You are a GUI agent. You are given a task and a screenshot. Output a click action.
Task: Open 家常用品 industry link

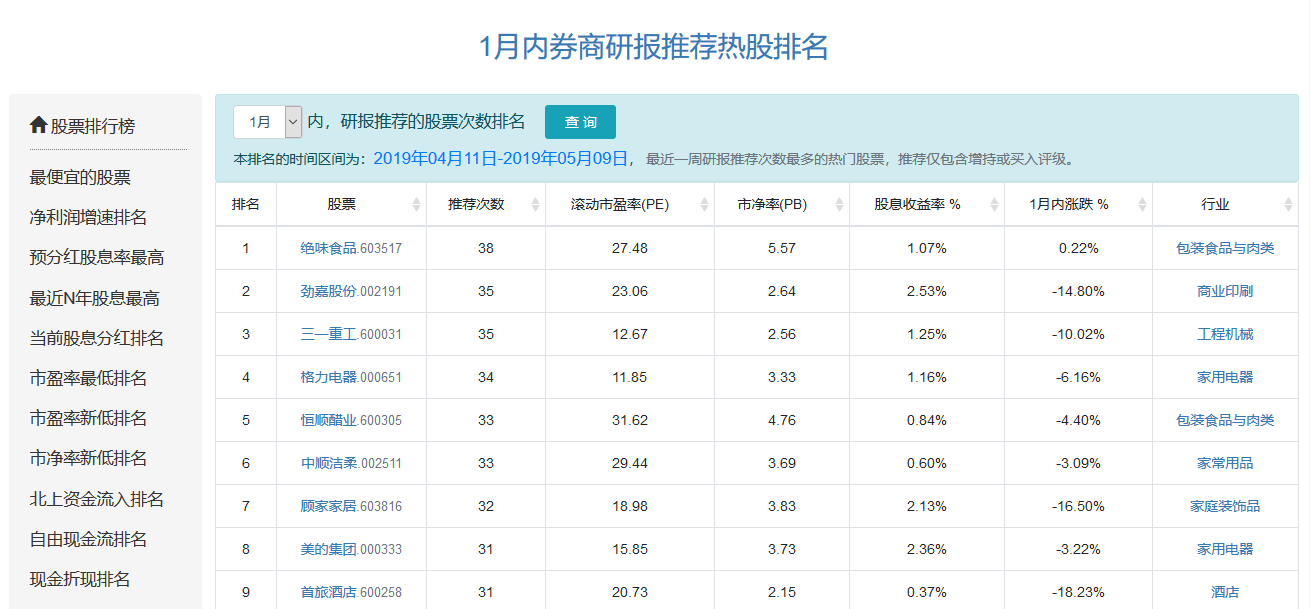click(x=1225, y=463)
